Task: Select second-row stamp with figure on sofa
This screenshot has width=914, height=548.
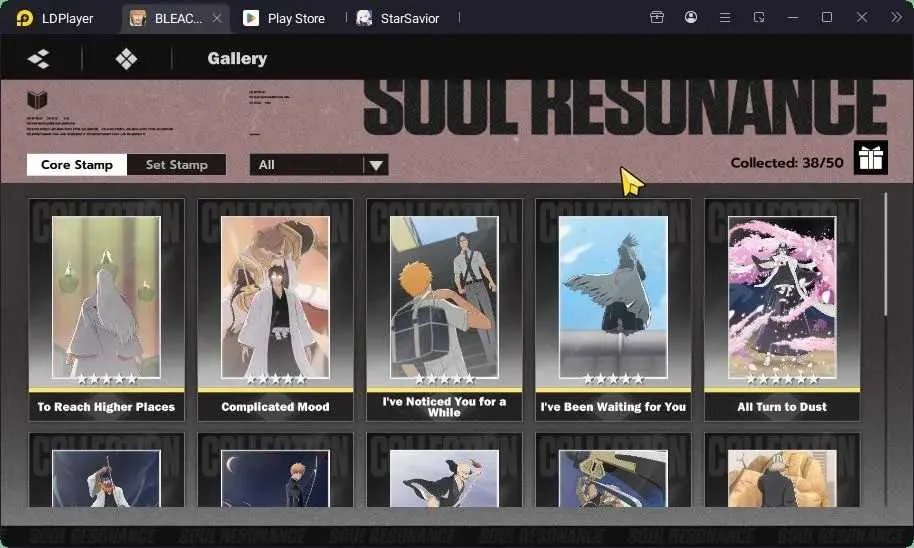Action: [782, 470]
